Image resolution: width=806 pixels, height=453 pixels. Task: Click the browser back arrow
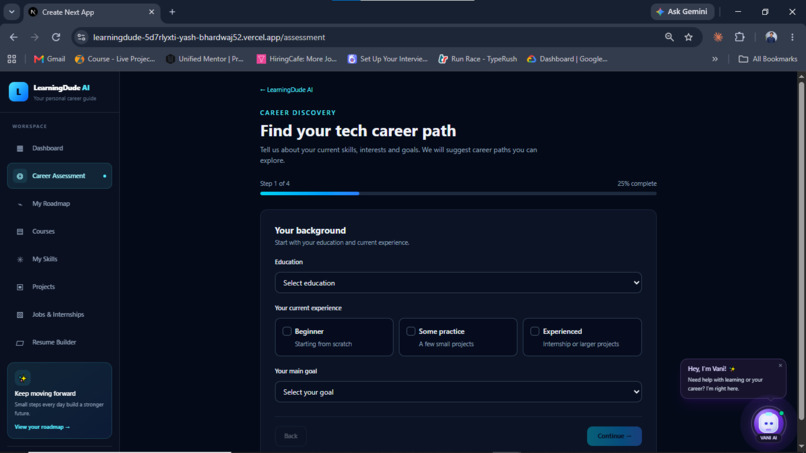click(x=14, y=37)
